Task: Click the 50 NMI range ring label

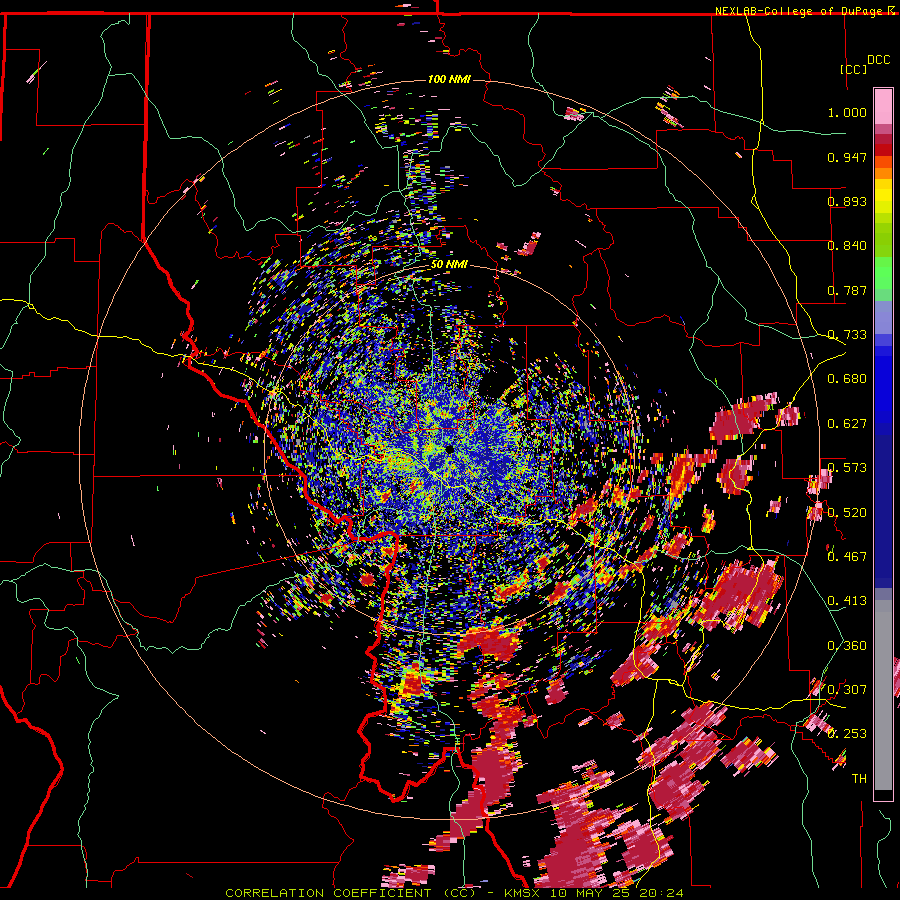Action: 449,265
